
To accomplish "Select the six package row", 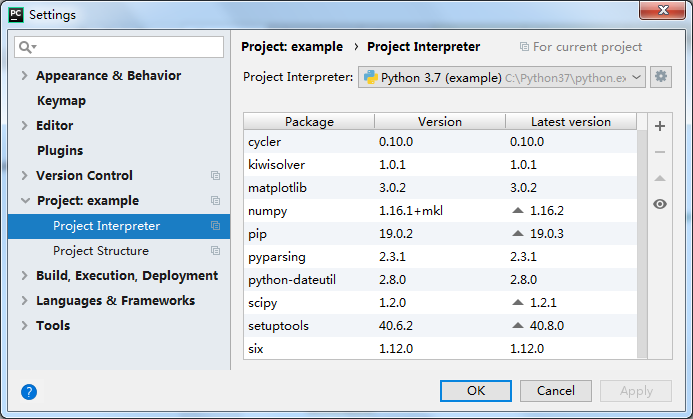I will click(440, 348).
